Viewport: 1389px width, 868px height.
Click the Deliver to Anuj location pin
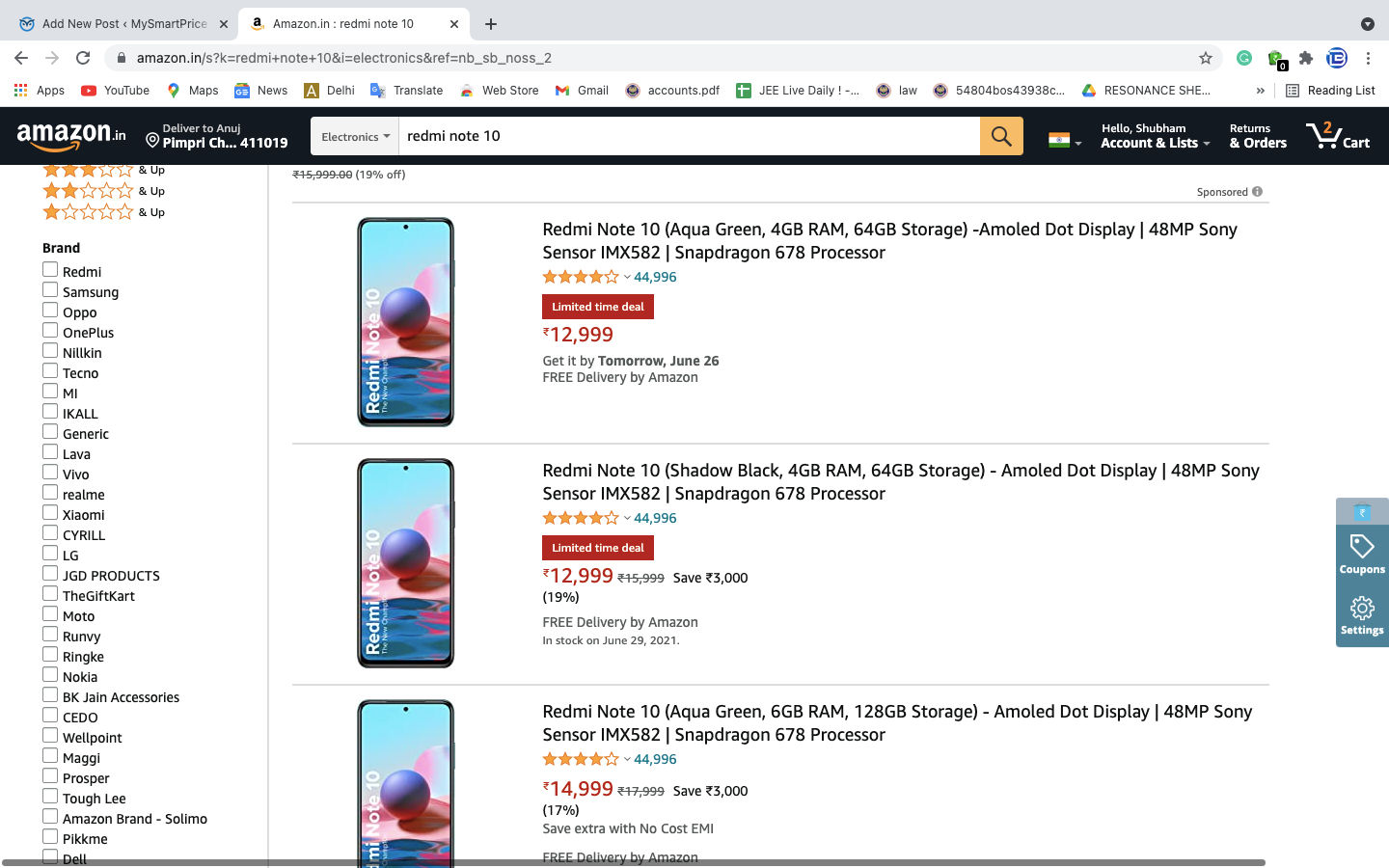(151, 141)
